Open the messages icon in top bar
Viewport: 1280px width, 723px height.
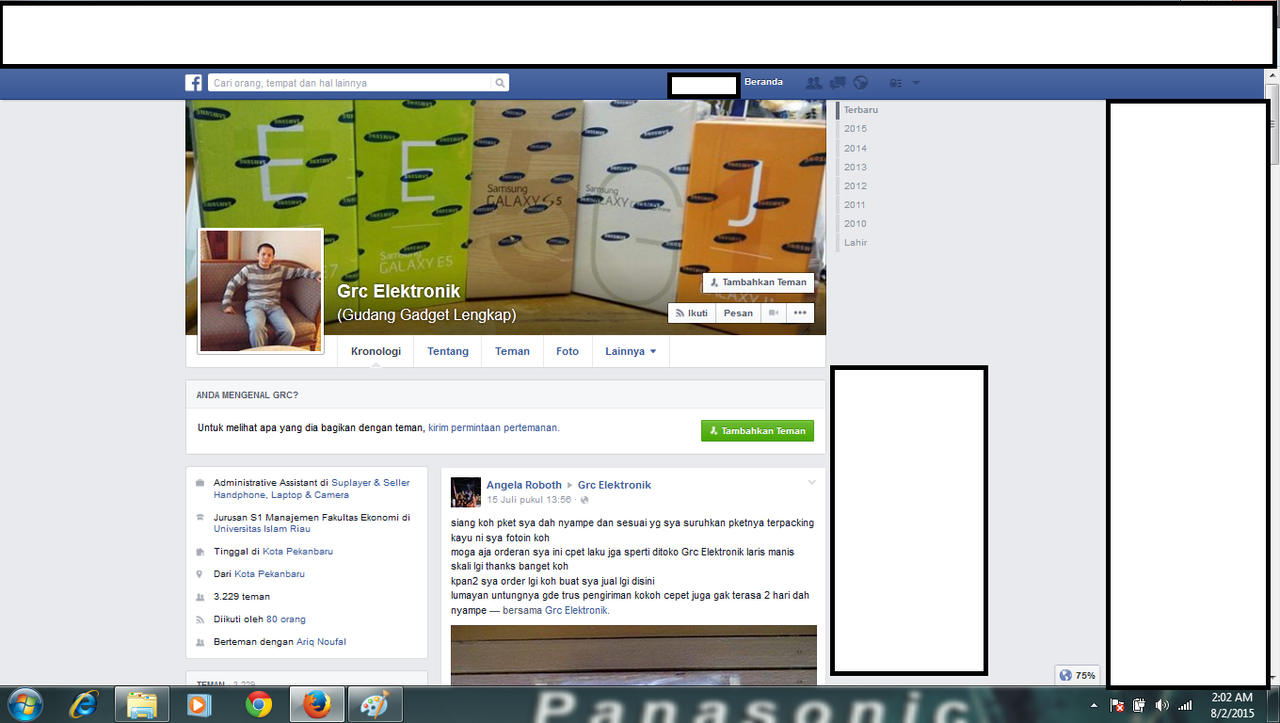click(x=838, y=82)
